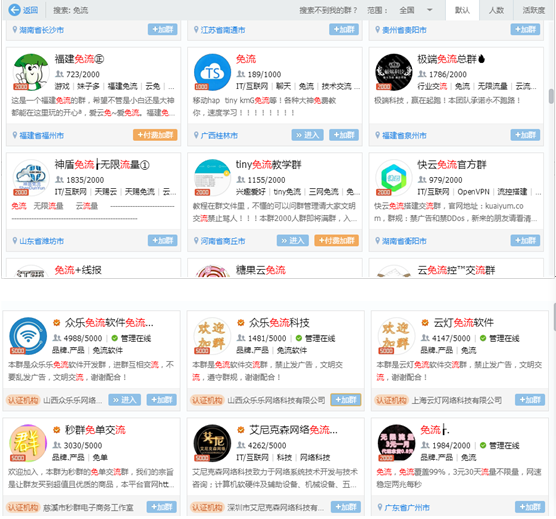Open the 艾尼克森网络 black round avatar
This screenshot has width=556, height=519.
click(x=212, y=443)
